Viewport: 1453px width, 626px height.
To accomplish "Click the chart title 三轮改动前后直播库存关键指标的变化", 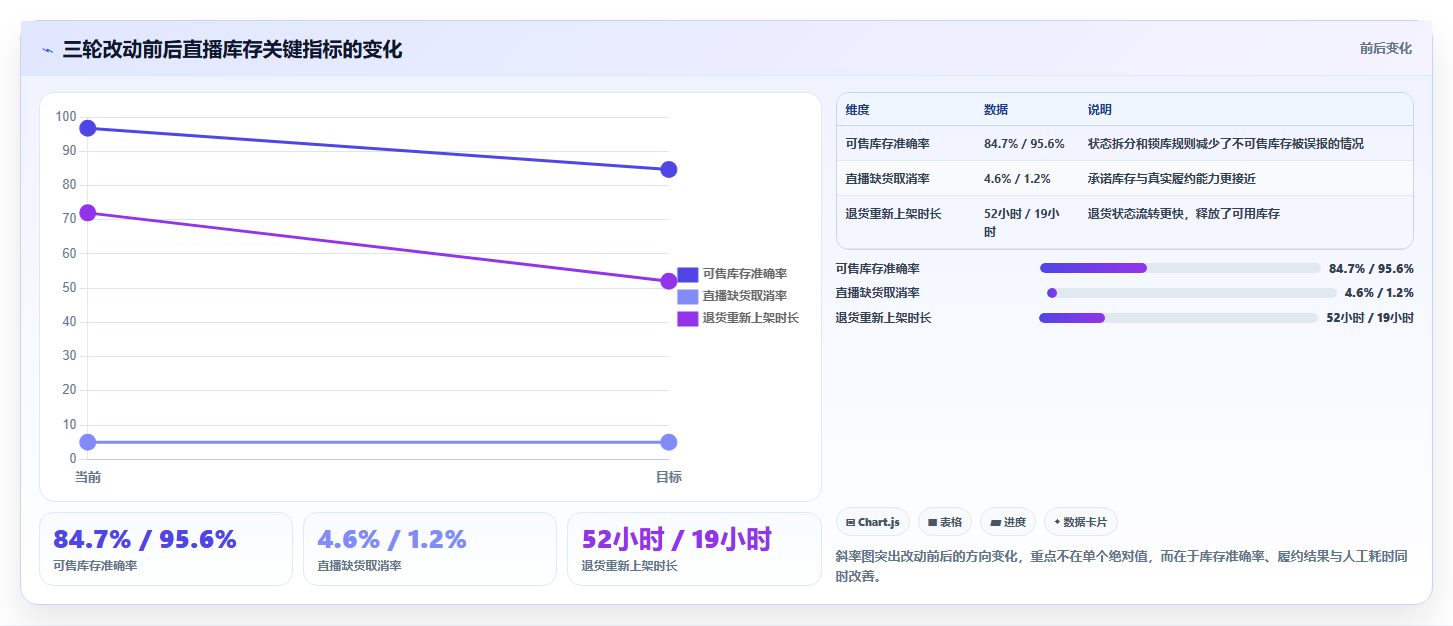I will pos(232,50).
